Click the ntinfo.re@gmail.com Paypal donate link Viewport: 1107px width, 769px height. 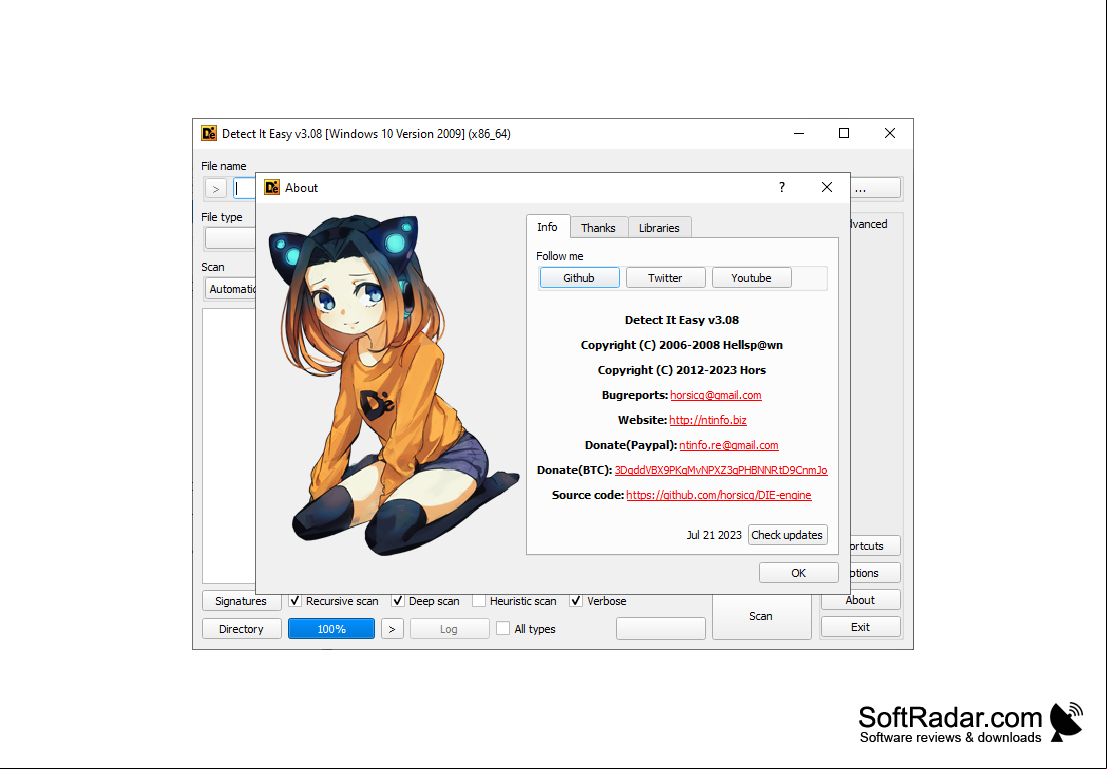point(729,445)
